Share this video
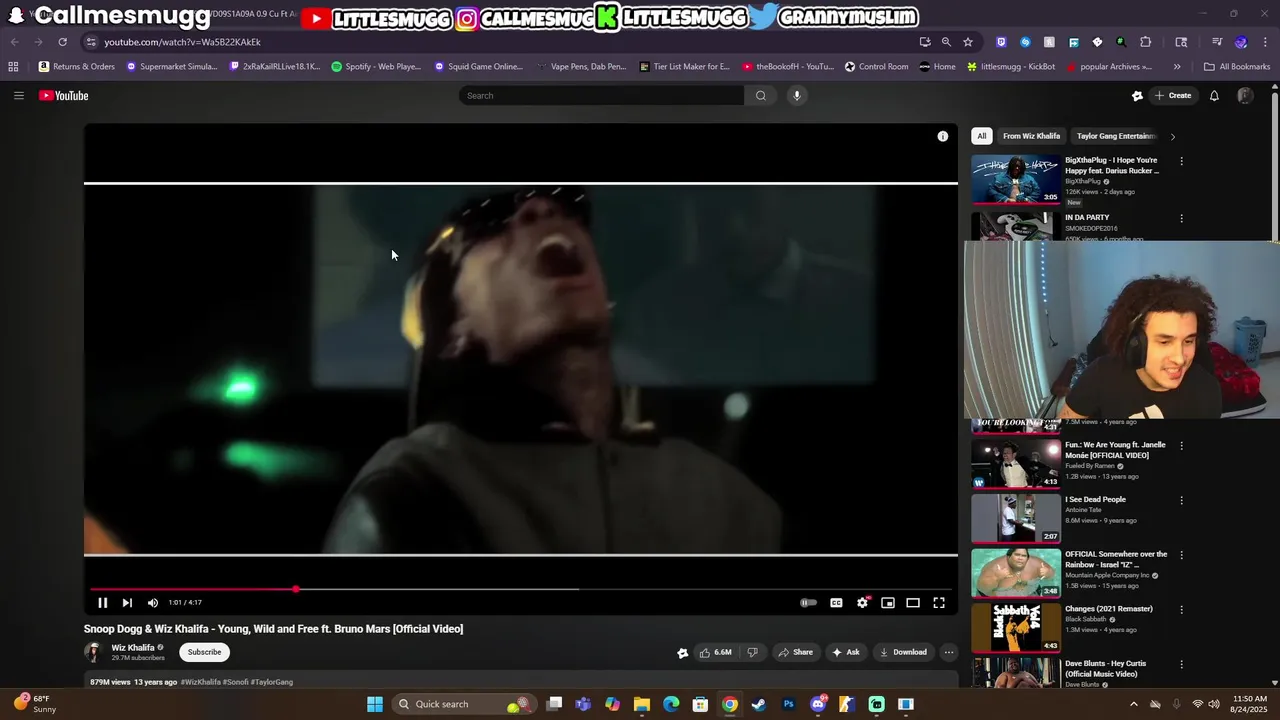Image resolution: width=1280 pixels, height=720 pixels. (796, 652)
